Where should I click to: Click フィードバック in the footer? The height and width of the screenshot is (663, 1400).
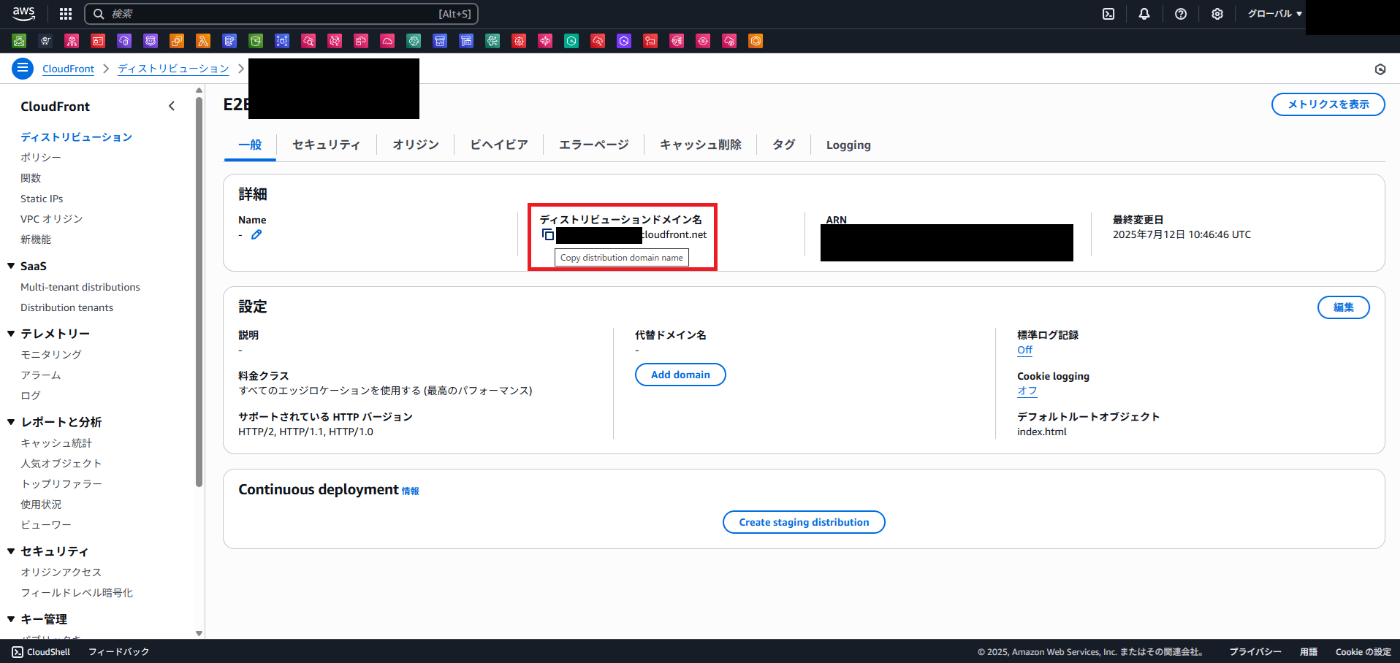pyautogui.click(x=119, y=651)
